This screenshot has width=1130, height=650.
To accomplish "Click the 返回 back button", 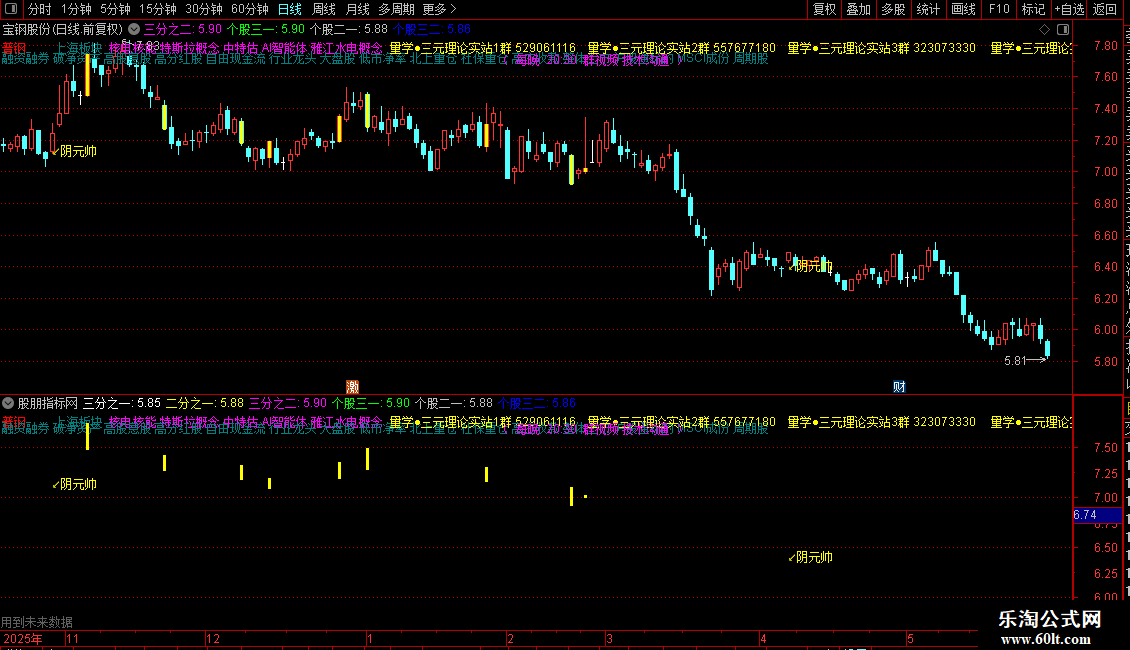I will click(1104, 9).
